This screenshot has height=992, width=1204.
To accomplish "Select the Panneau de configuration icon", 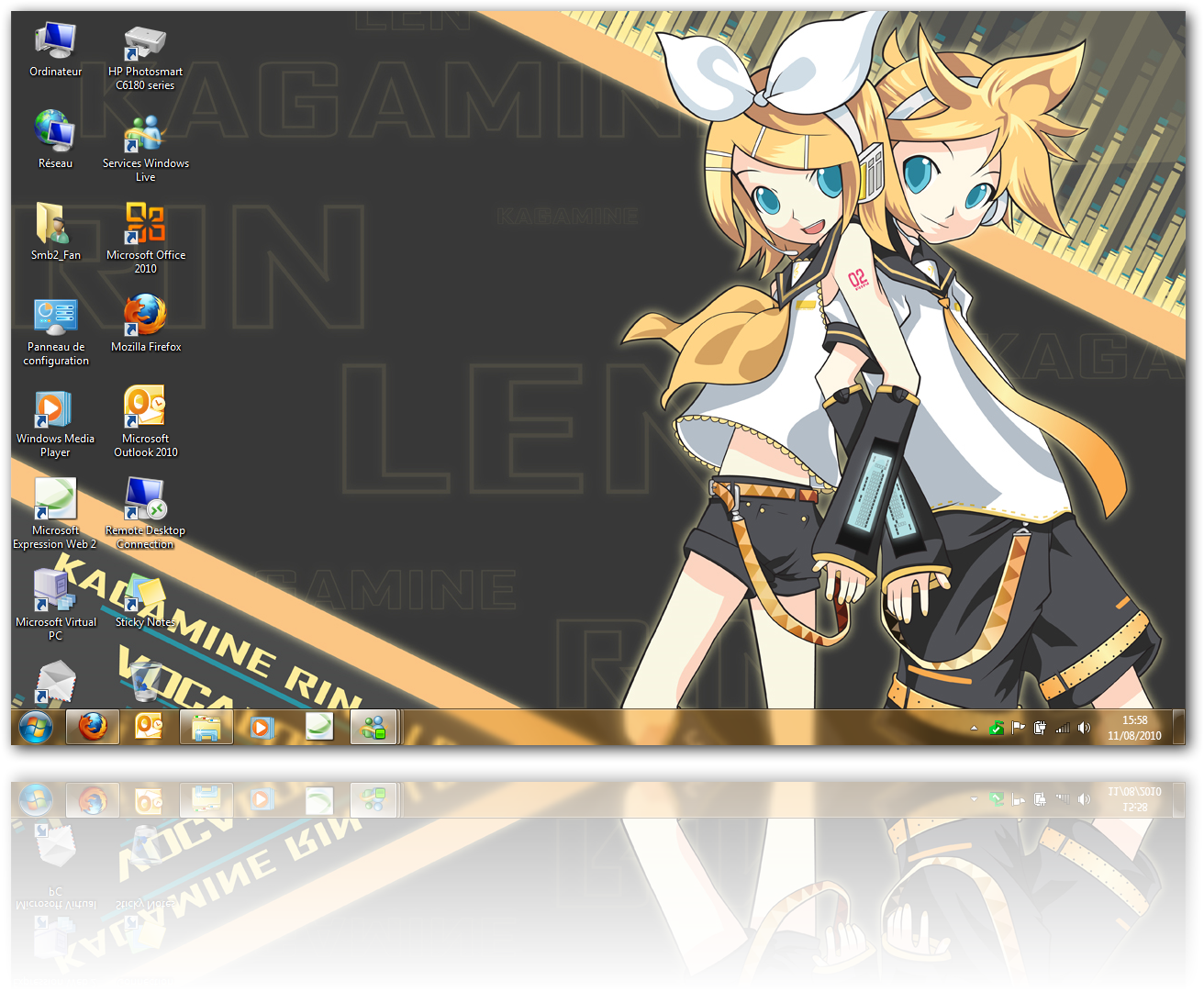I will coord(55,331).
